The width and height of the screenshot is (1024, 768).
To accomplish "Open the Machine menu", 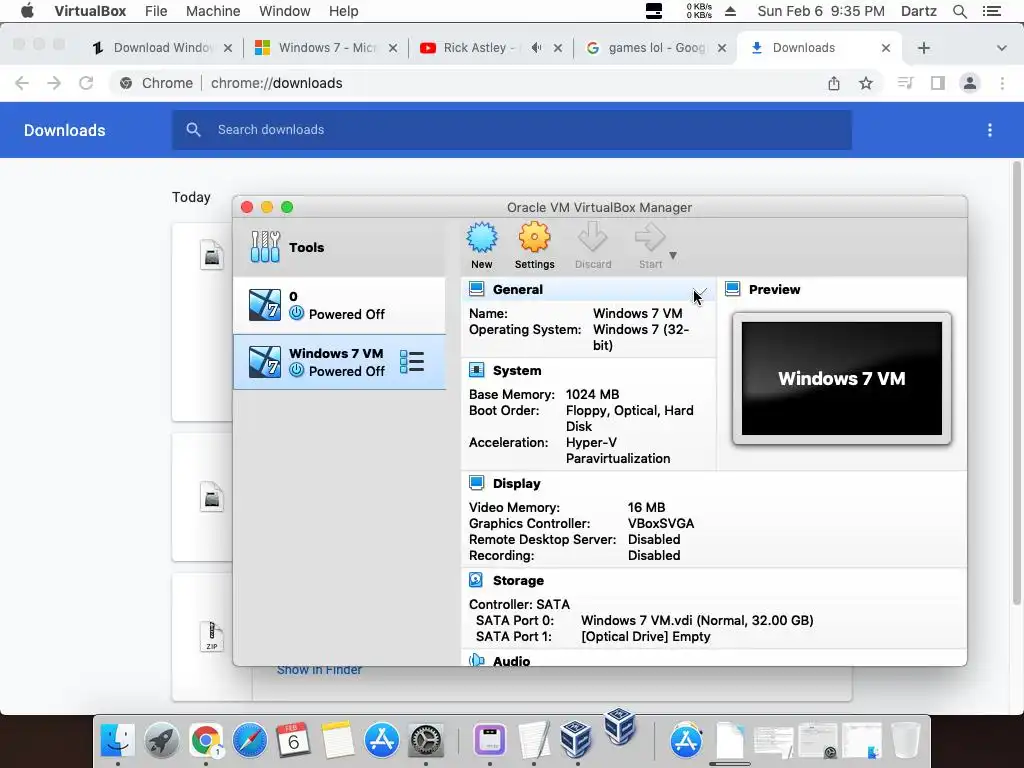I will point(213,11).
